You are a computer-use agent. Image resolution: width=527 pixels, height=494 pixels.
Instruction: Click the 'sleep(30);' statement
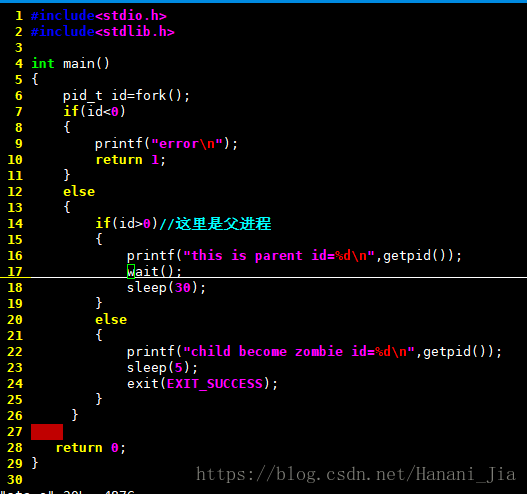point(166,288)
